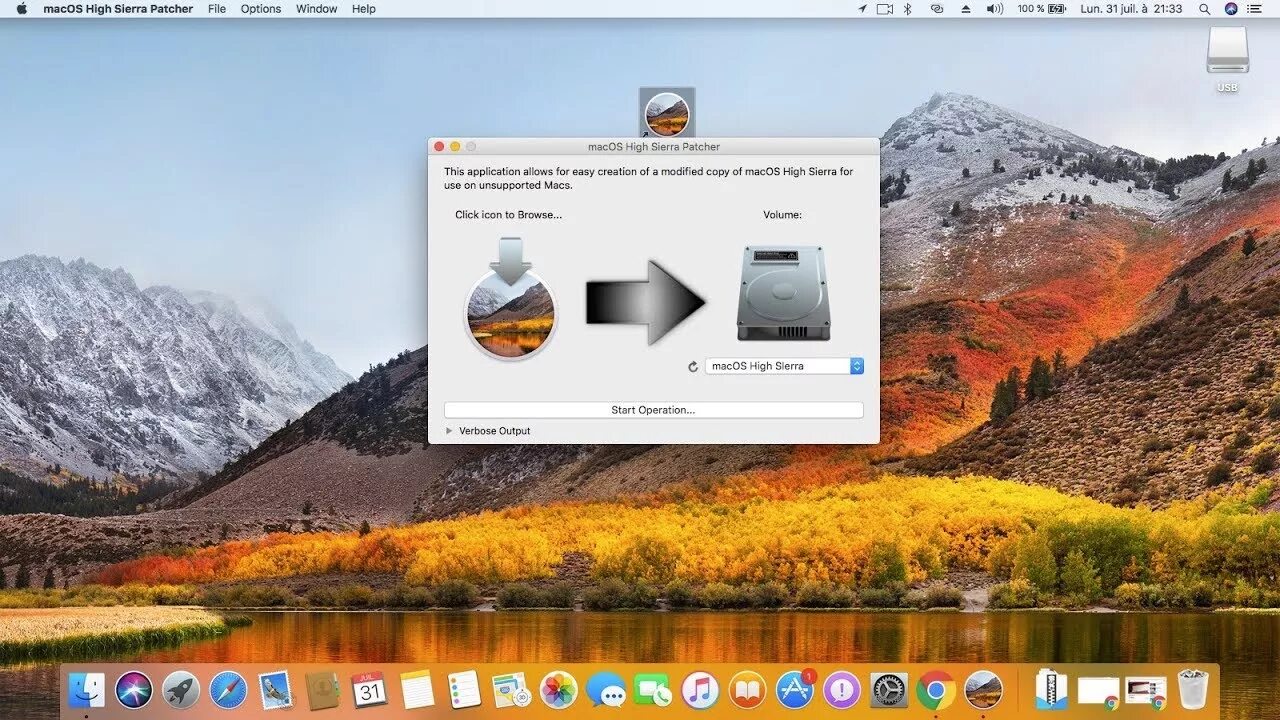The width and height of the screenshot is (1280, 720).
Task: Click the installer icon to browse
Action: [511, 298]
